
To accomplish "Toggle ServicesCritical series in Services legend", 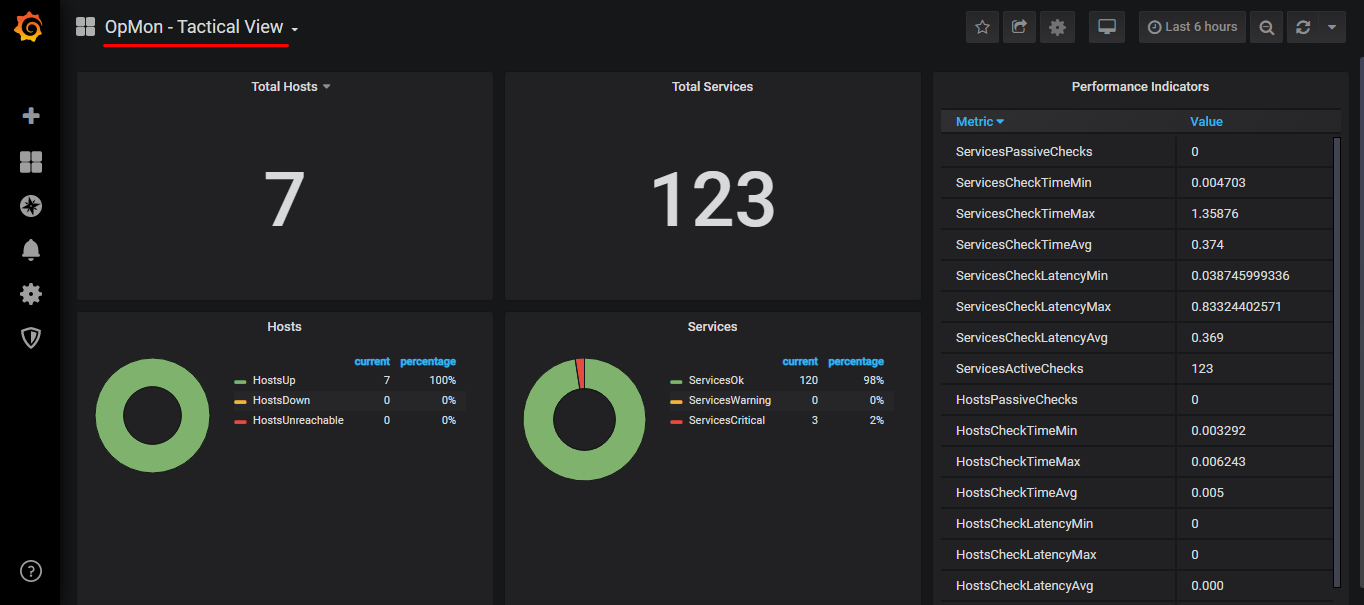I will point(726,421).
